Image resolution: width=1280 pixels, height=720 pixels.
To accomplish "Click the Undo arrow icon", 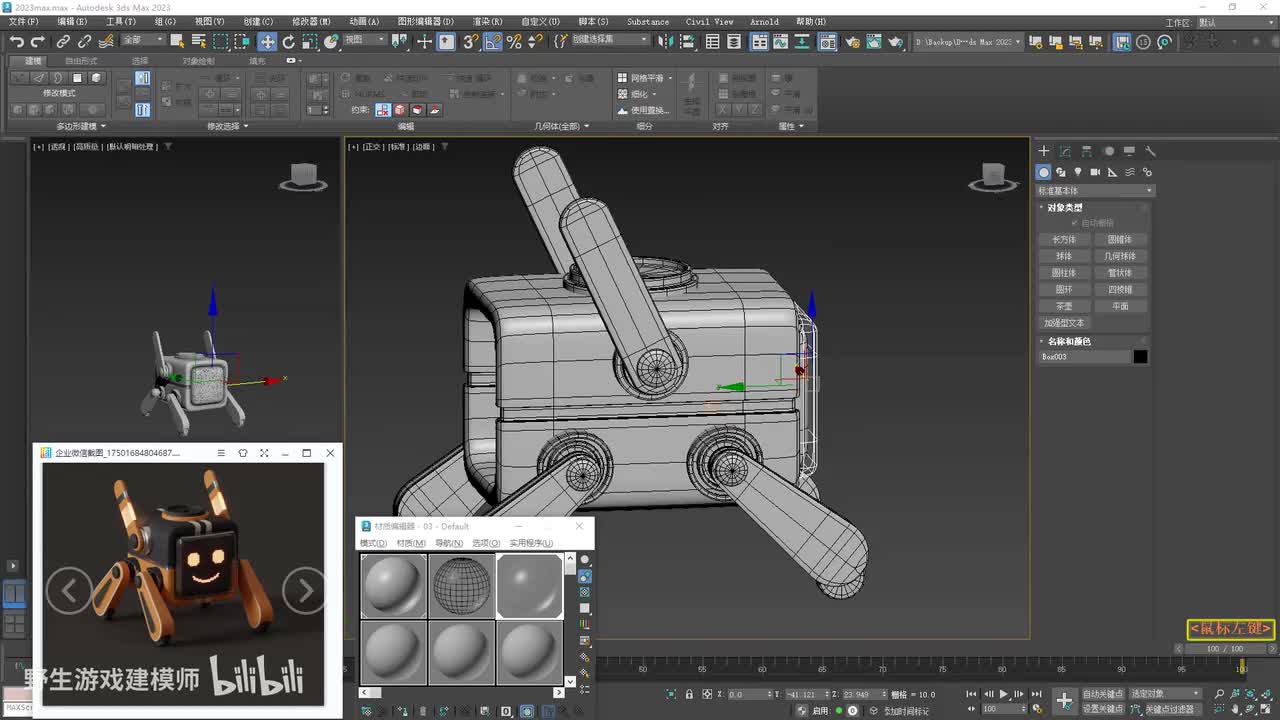I will (16, 41).
